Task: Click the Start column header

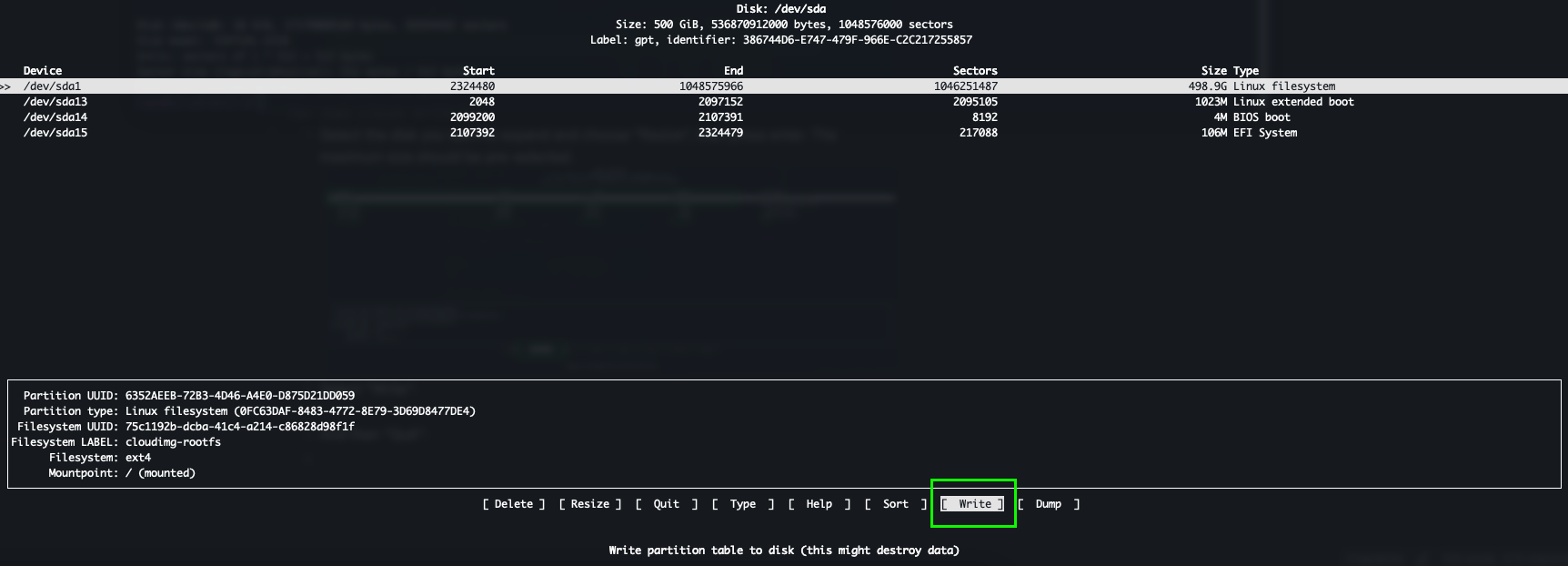Action: [478, 71]
